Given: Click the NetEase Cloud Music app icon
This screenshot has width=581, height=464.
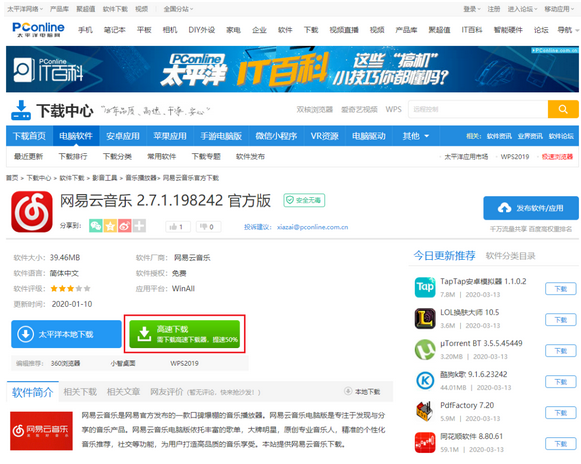Looking at the screenshot, I should [32, 212].
